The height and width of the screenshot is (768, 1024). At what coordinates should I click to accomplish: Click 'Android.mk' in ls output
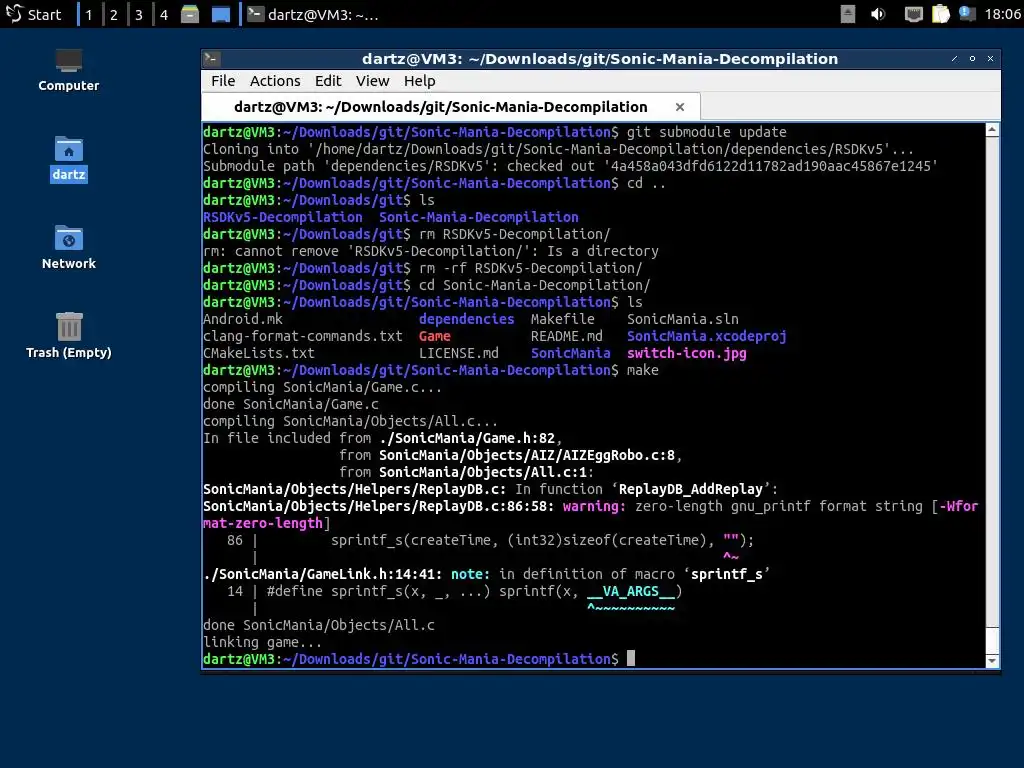point(243,319)
